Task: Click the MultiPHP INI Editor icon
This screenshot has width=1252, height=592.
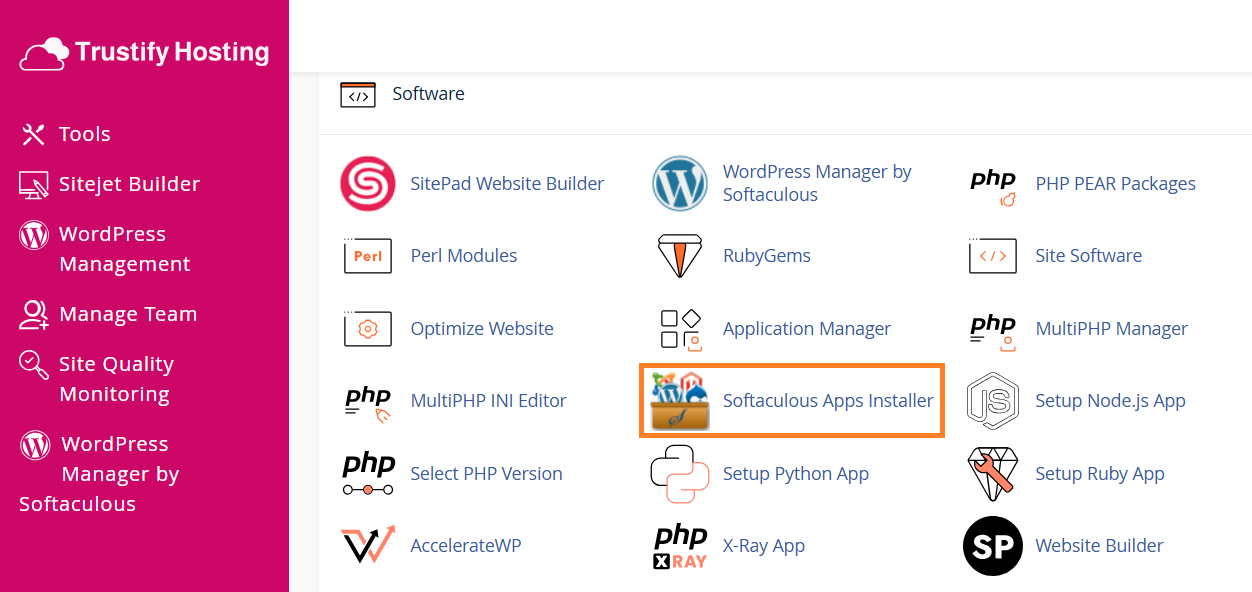Action: tap(368, 405)
